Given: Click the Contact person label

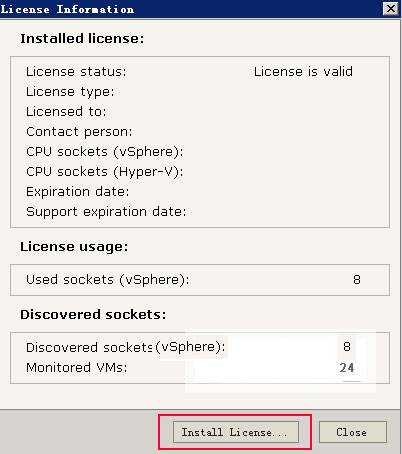Looking at the screenshot, I should click(x=79, y=132).
